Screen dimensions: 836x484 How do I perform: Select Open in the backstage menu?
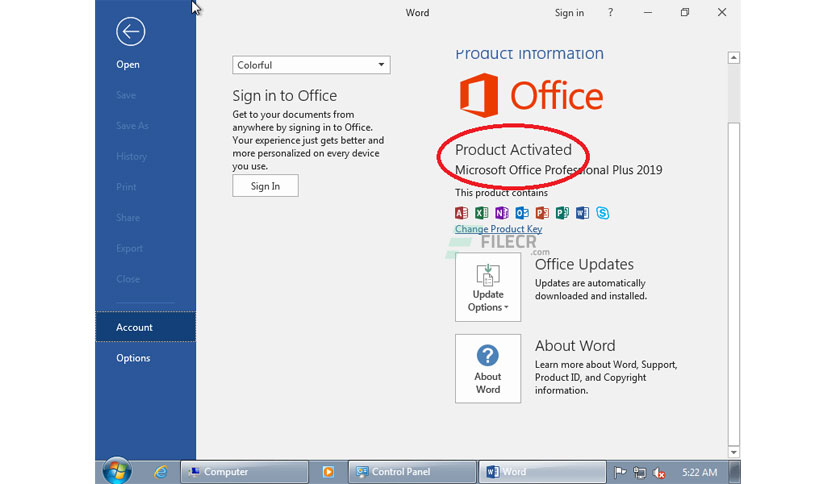128,64
